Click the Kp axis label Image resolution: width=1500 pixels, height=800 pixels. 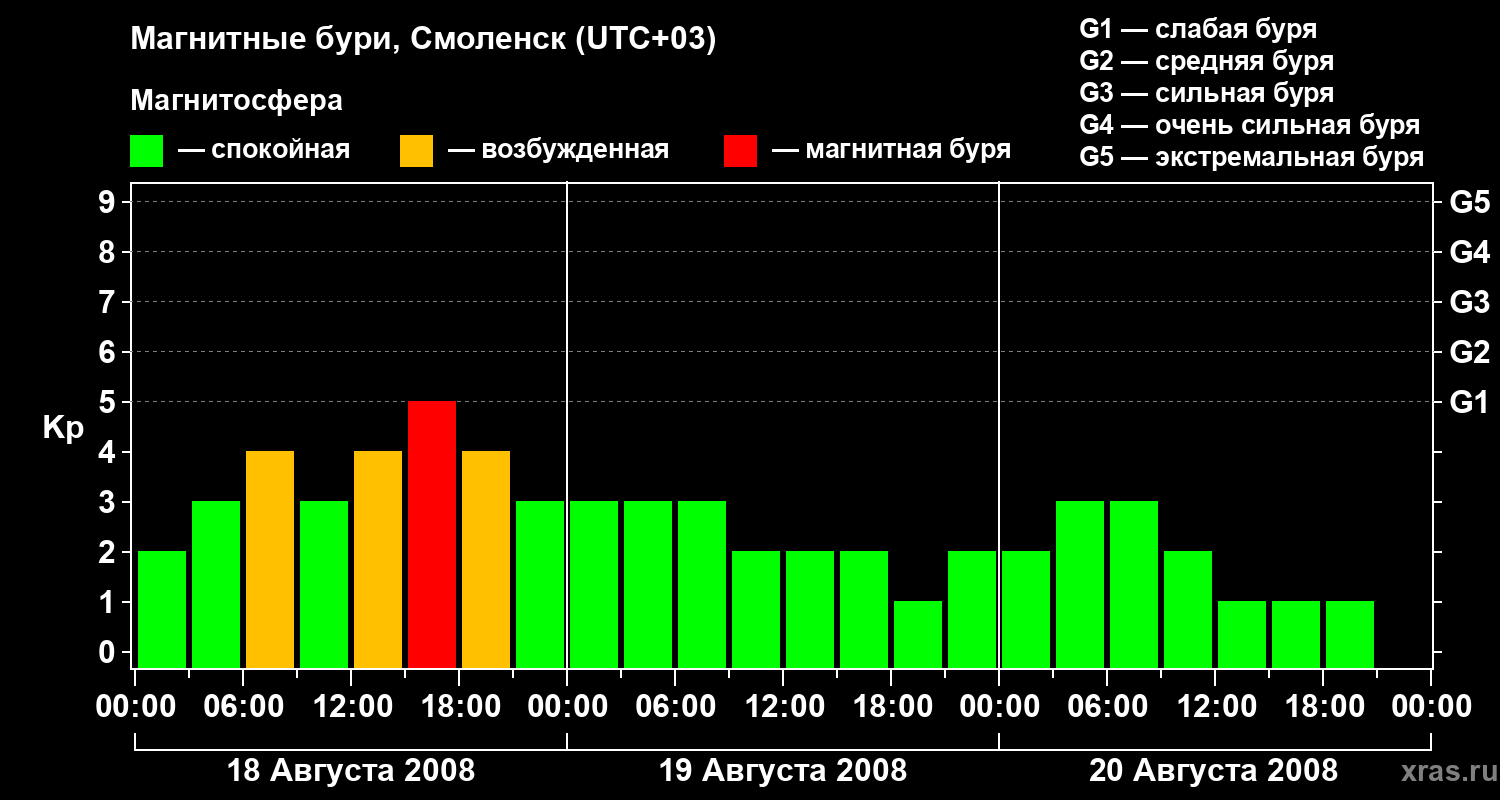[63, 428]
